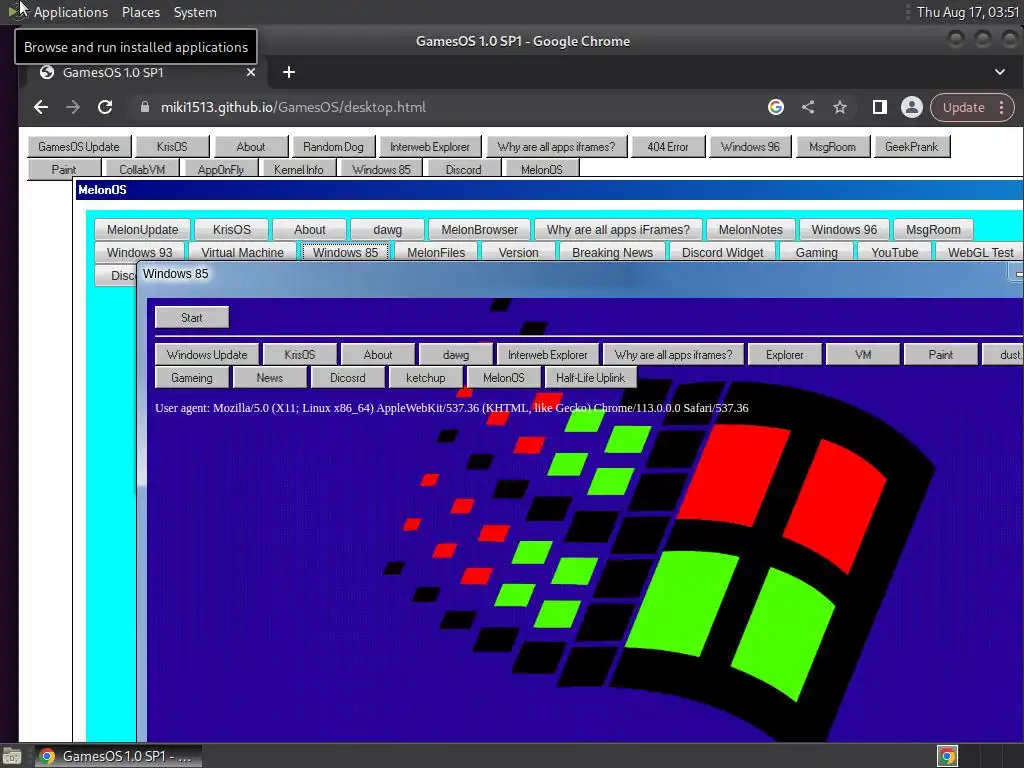
Task: Click the News button in Windows 85
Action: tap(270, 377)
